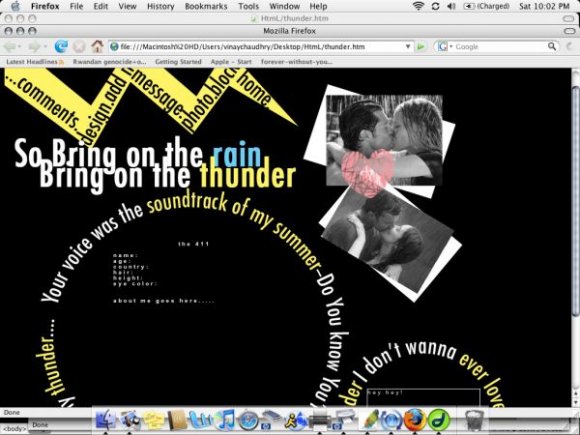Open the View menu
Viewport: 580px width, 435px height.
tap(127, 6)
